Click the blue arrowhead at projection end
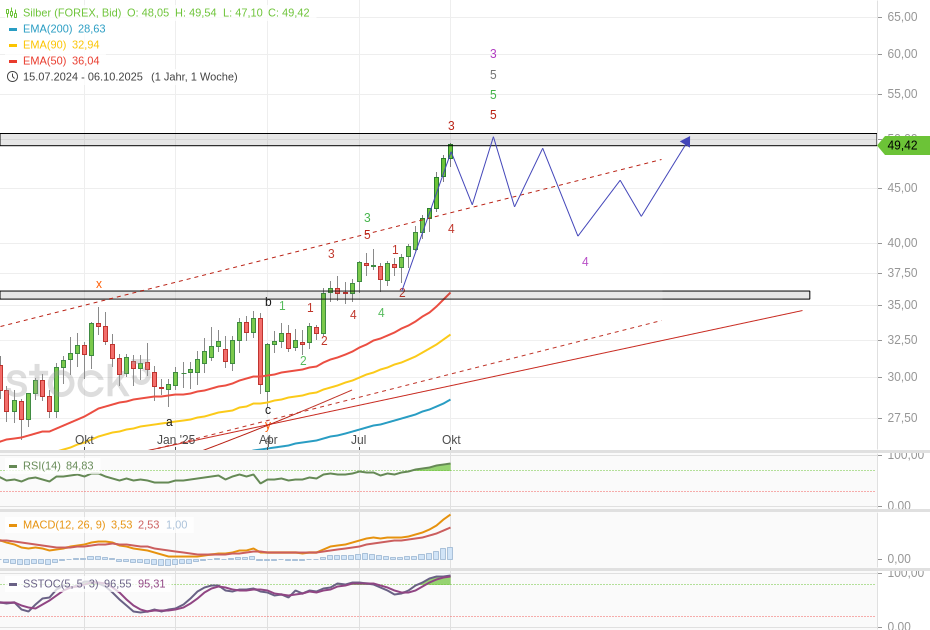Viewport: 930px width, 630px height. click(x=685, y=142)
